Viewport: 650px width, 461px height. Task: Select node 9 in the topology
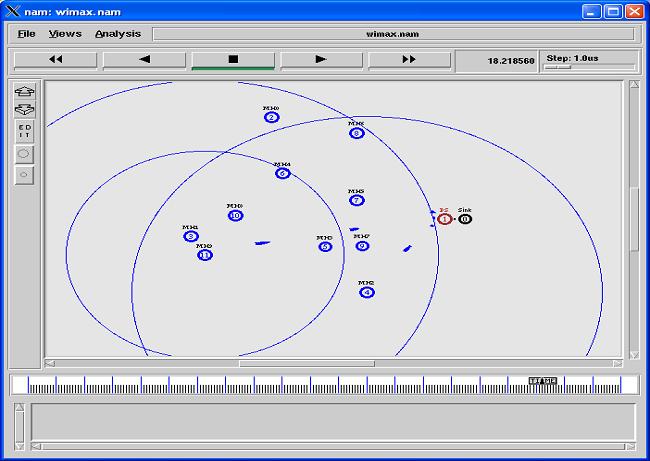point(362,246)
